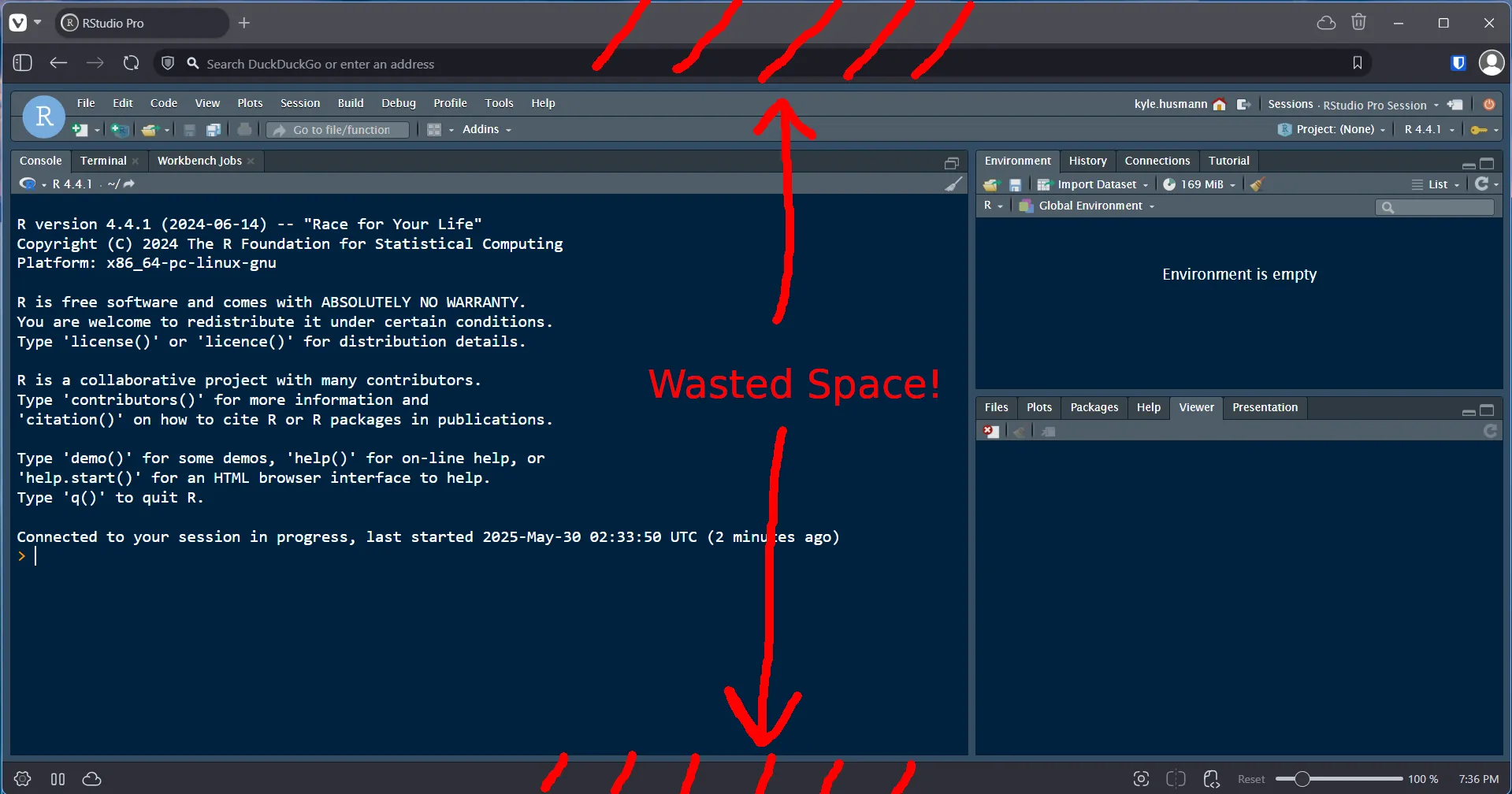Click the clear environment objects broom icon

click(x=1257, y=184)
